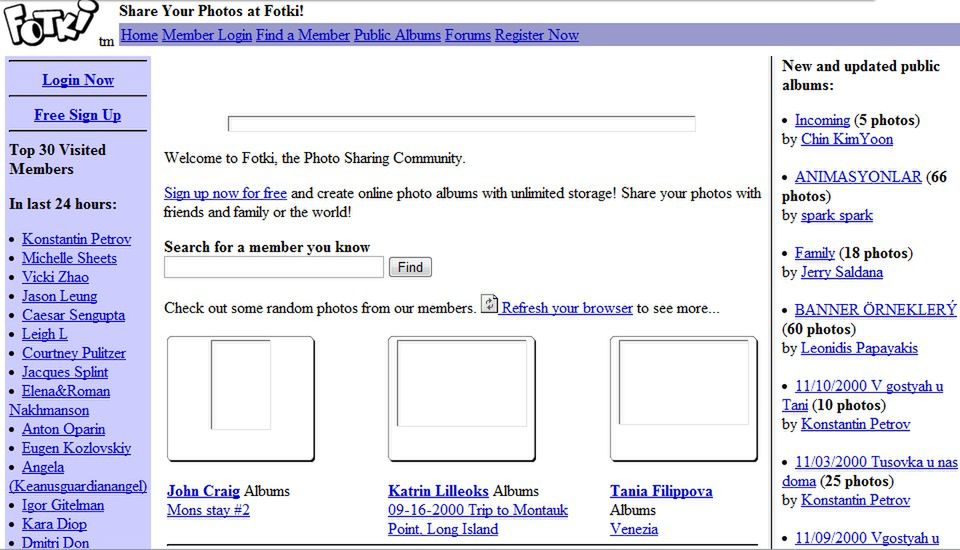Open the Mons stay #2 album
960x550 pixels.
click(208, 510)
